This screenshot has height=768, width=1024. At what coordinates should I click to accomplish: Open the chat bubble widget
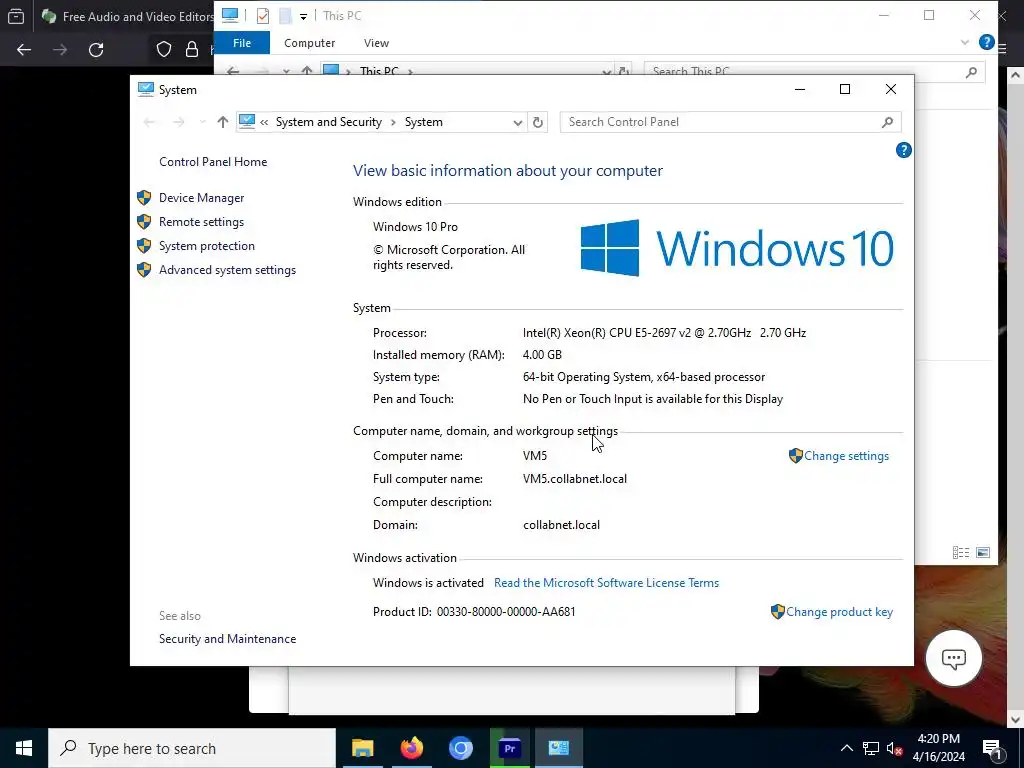[953, 658]
